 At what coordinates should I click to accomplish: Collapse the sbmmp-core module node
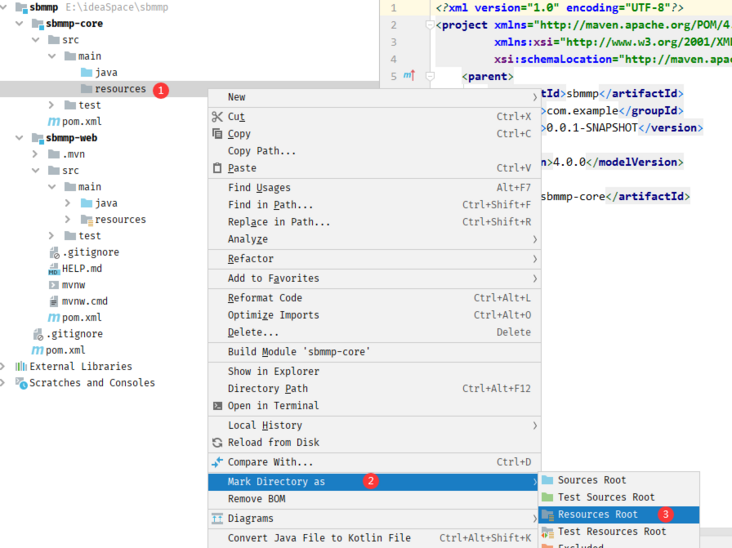(20, 24)
